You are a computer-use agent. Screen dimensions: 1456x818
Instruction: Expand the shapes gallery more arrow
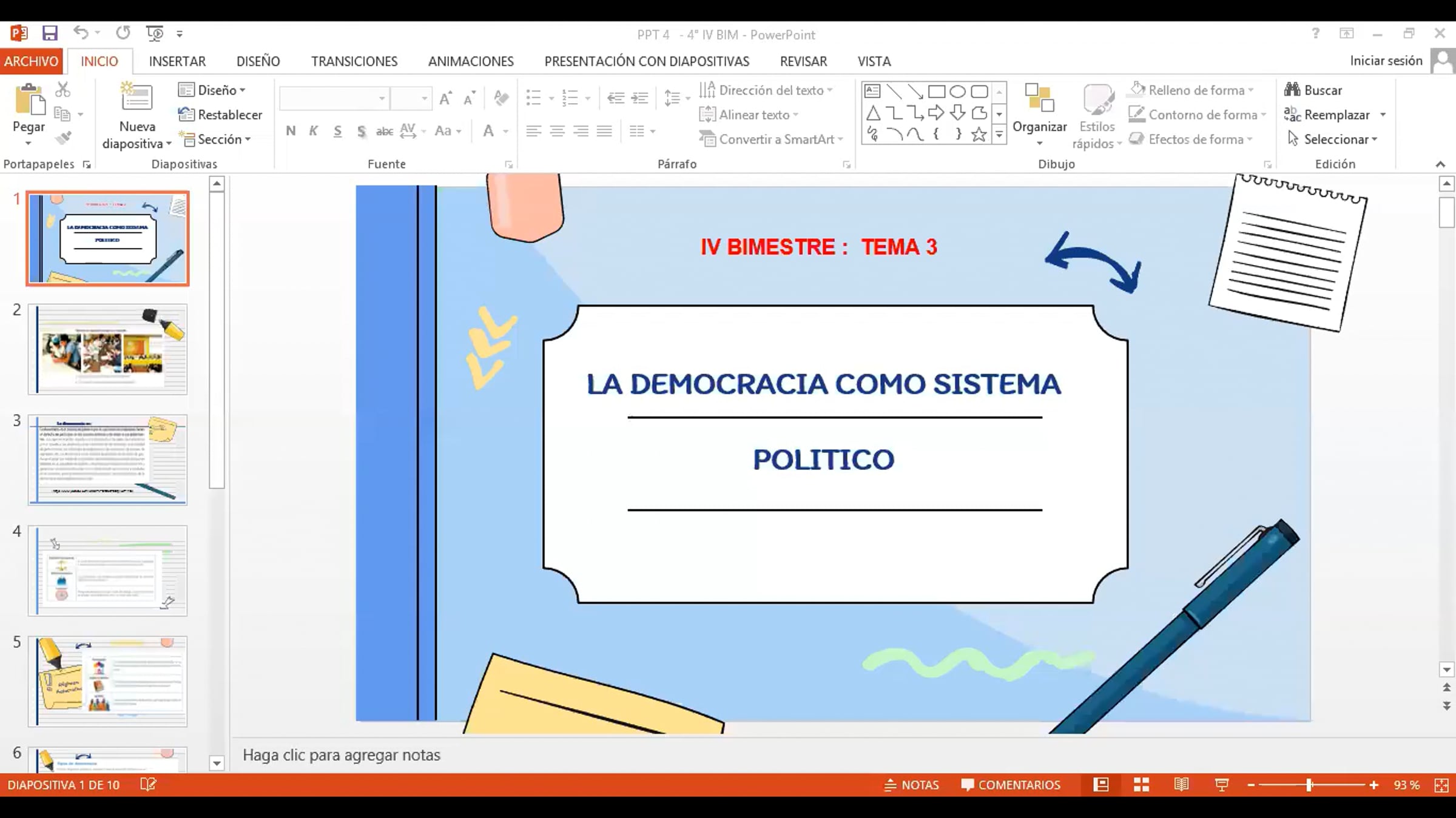(999, 135)
